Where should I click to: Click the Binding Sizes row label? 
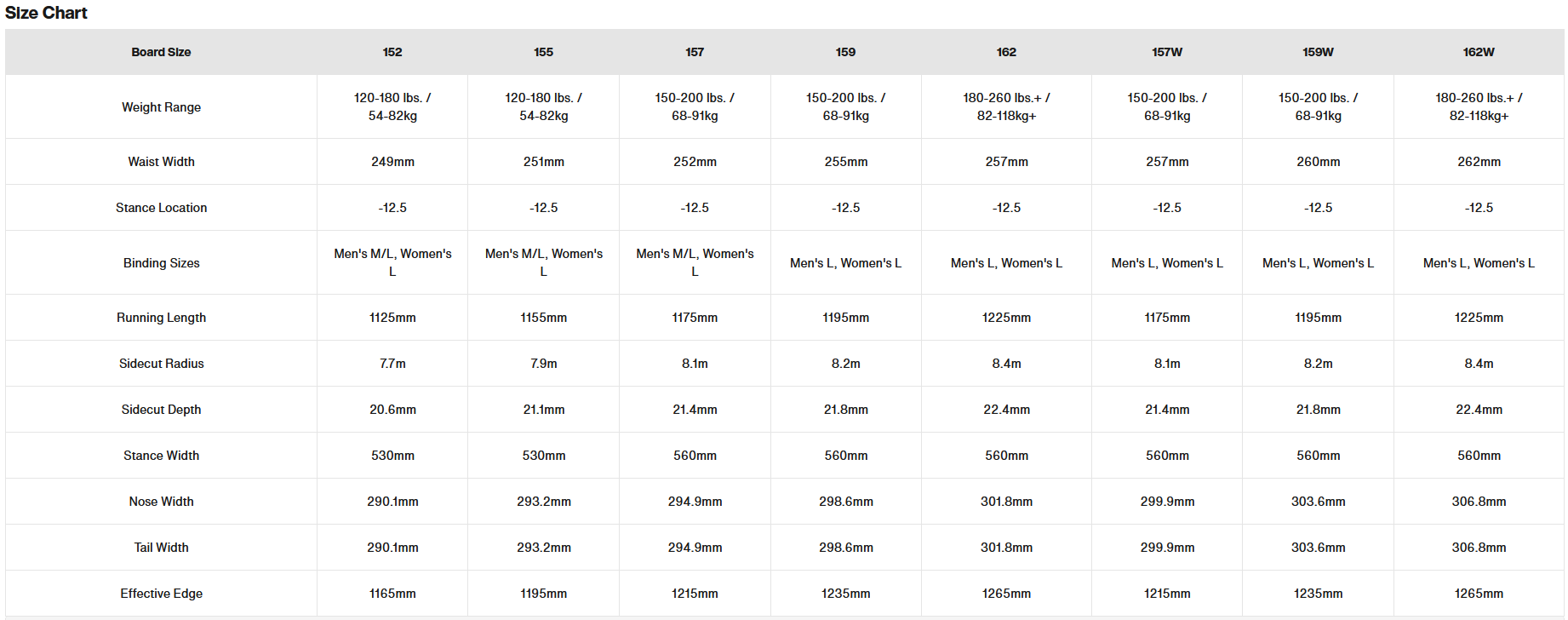(x=161, y=263)
